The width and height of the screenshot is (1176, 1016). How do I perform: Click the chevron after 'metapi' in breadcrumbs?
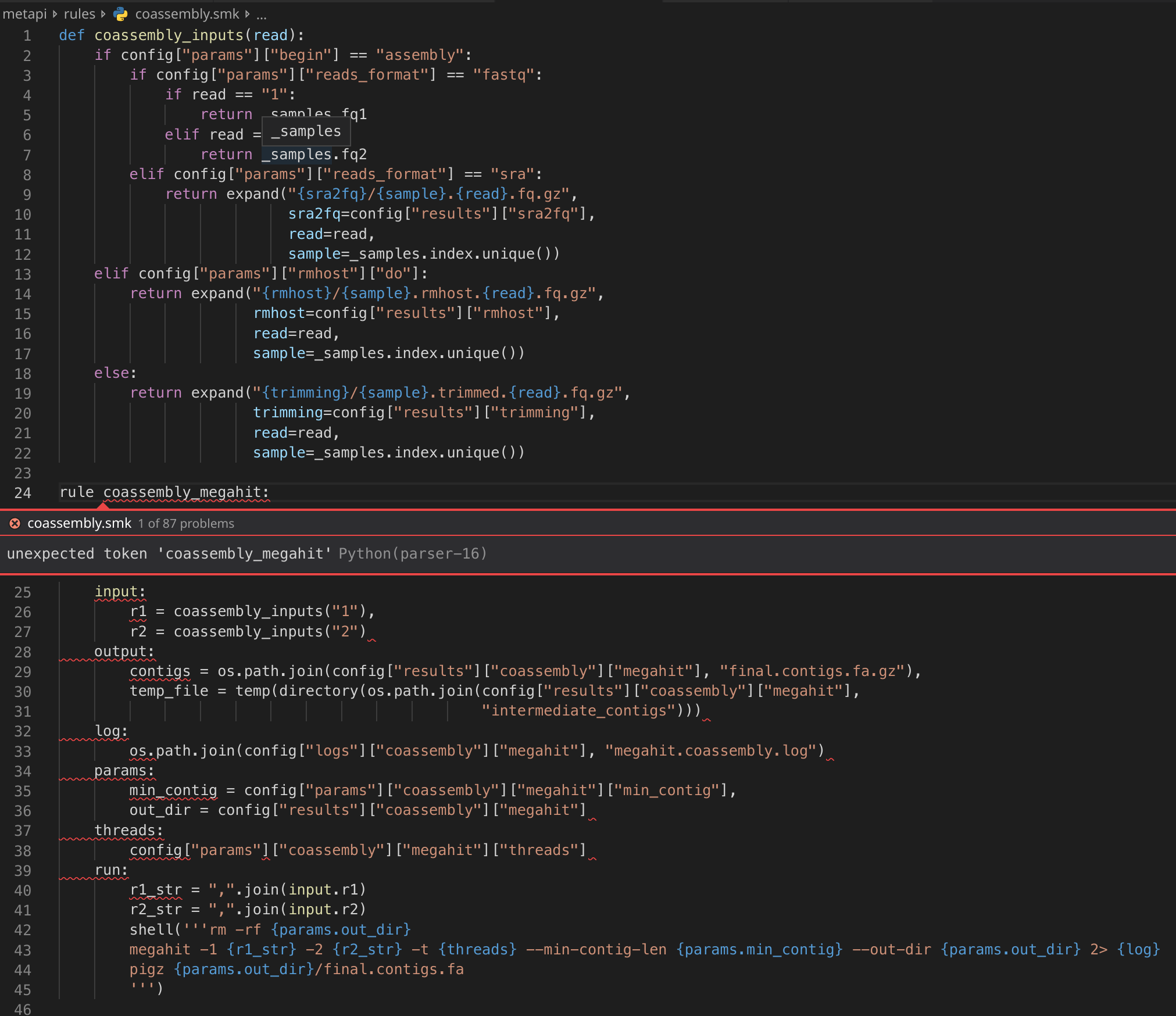click(x=53, y=14)
